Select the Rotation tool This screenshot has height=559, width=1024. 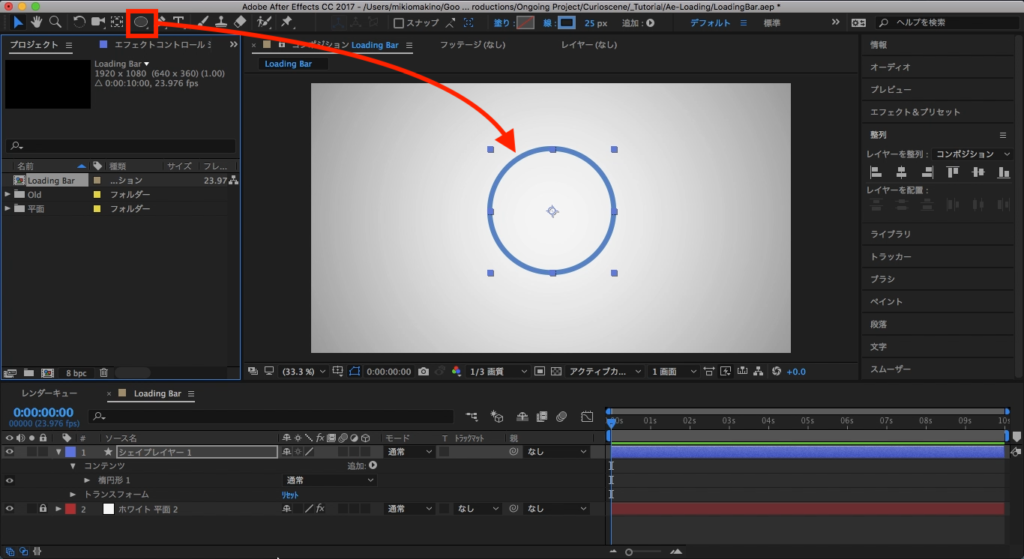[79, 21]
